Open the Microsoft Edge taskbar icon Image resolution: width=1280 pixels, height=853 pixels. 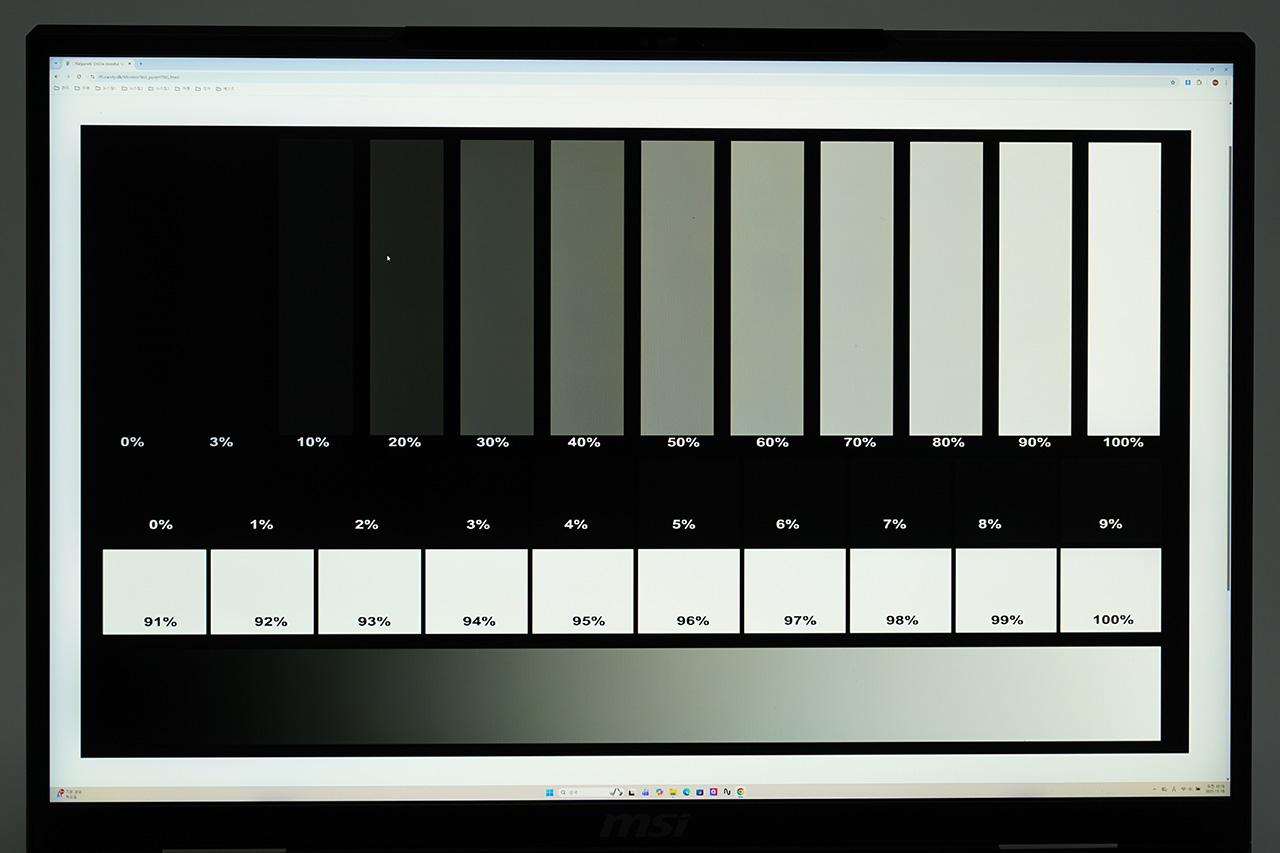click(x=686, y=792)
